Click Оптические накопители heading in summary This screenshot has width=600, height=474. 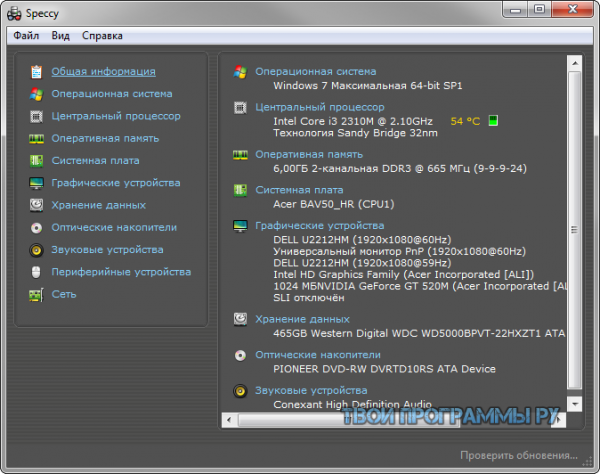[x=318, y=355]
